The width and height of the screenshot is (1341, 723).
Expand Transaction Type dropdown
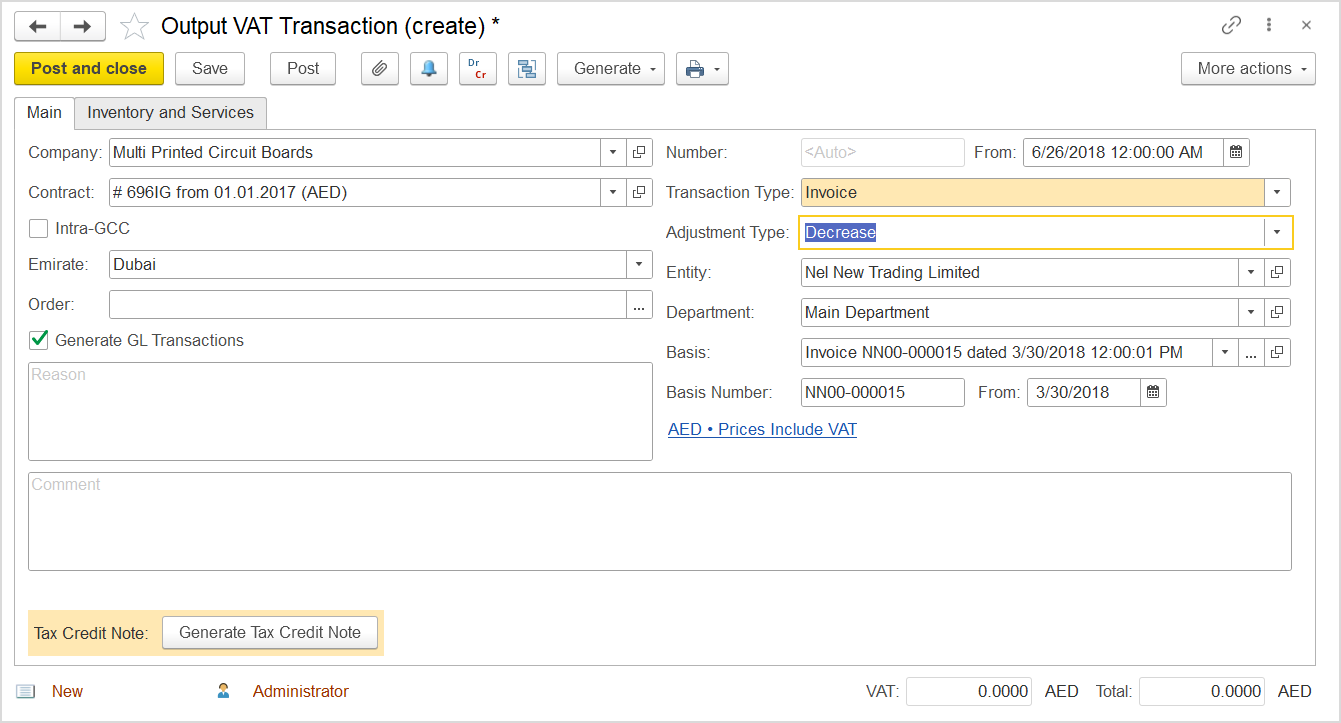coord(1277,193)
